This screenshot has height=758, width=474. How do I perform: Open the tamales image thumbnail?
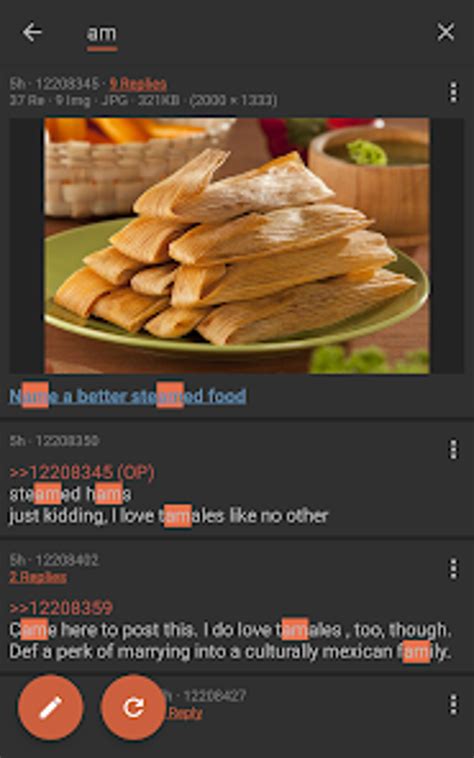(237, 246)
